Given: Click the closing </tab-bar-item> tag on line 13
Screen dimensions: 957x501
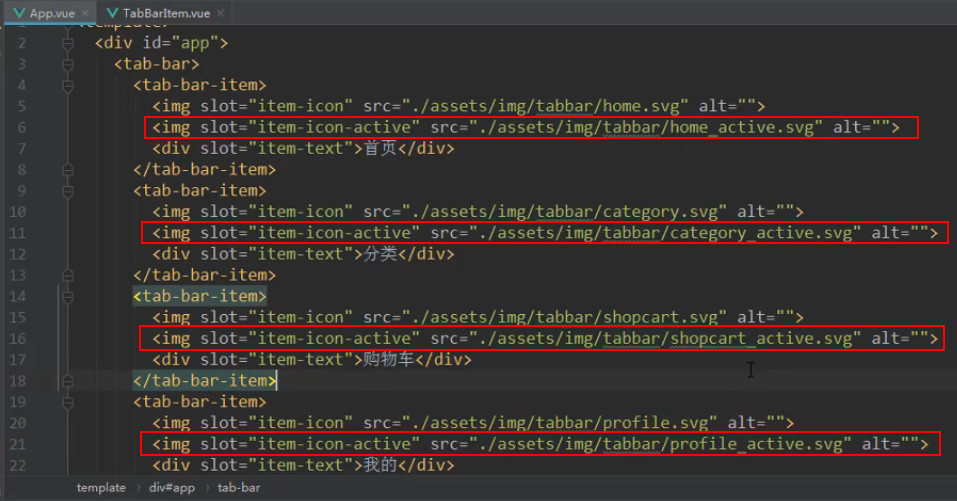Looking at the screenshot, I should pos(204,275).
